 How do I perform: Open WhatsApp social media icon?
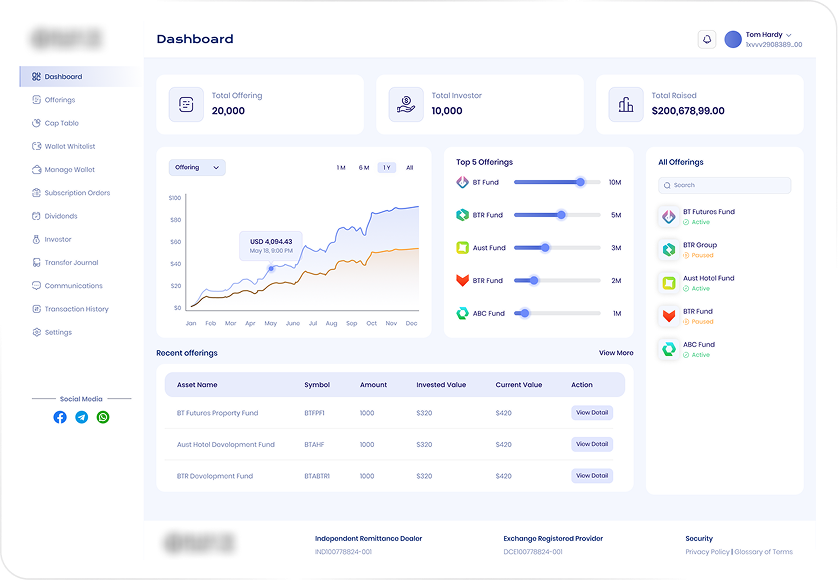[x=103, y=417]
